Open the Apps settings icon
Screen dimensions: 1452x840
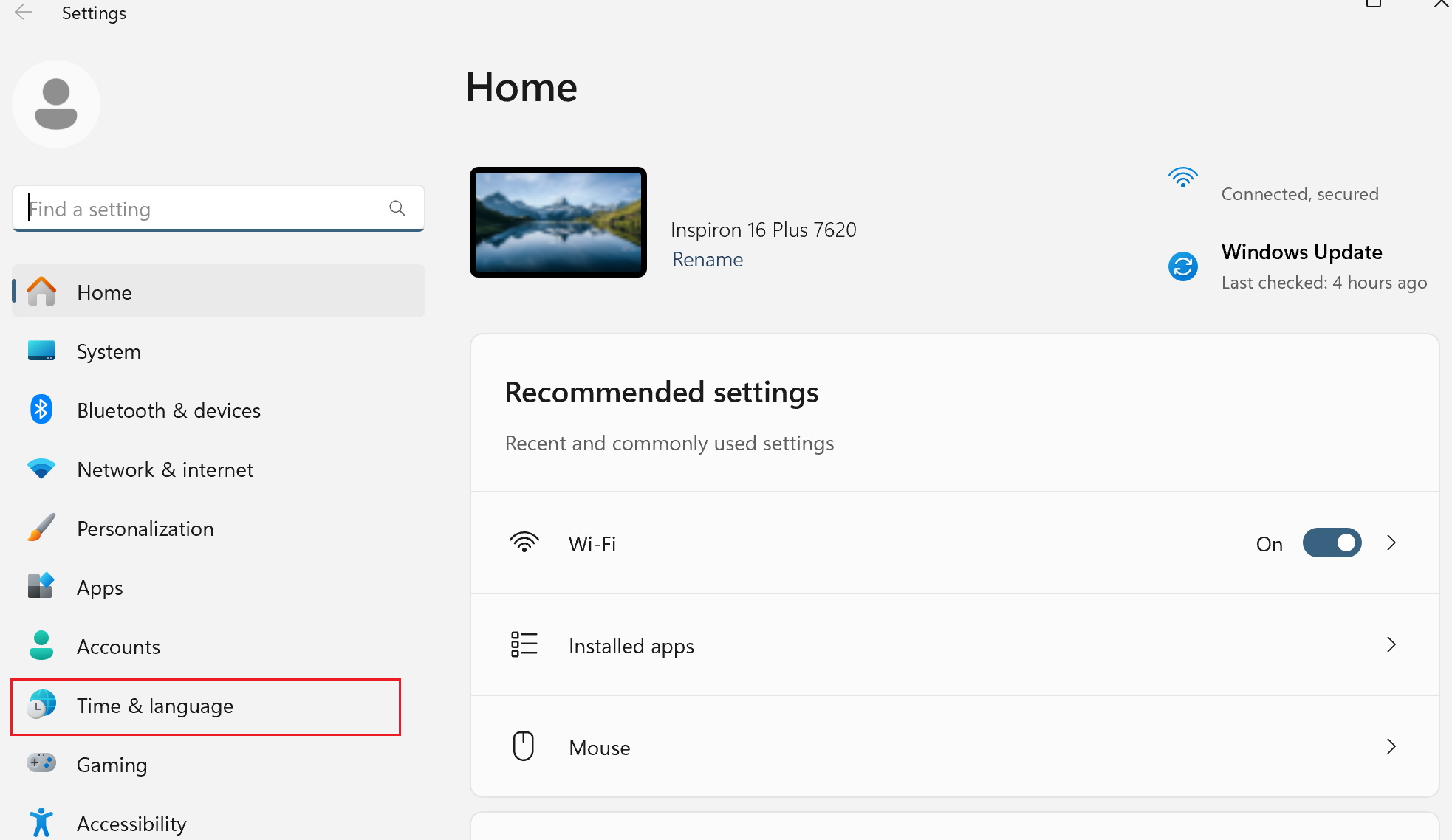point(41,587)
